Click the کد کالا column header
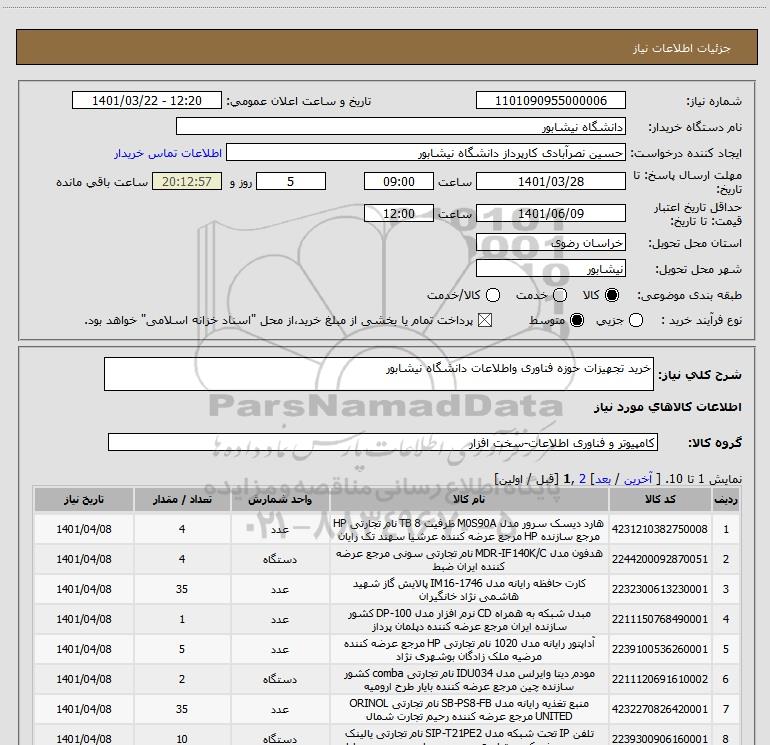 pyautogui.click(x=660, y=499)
